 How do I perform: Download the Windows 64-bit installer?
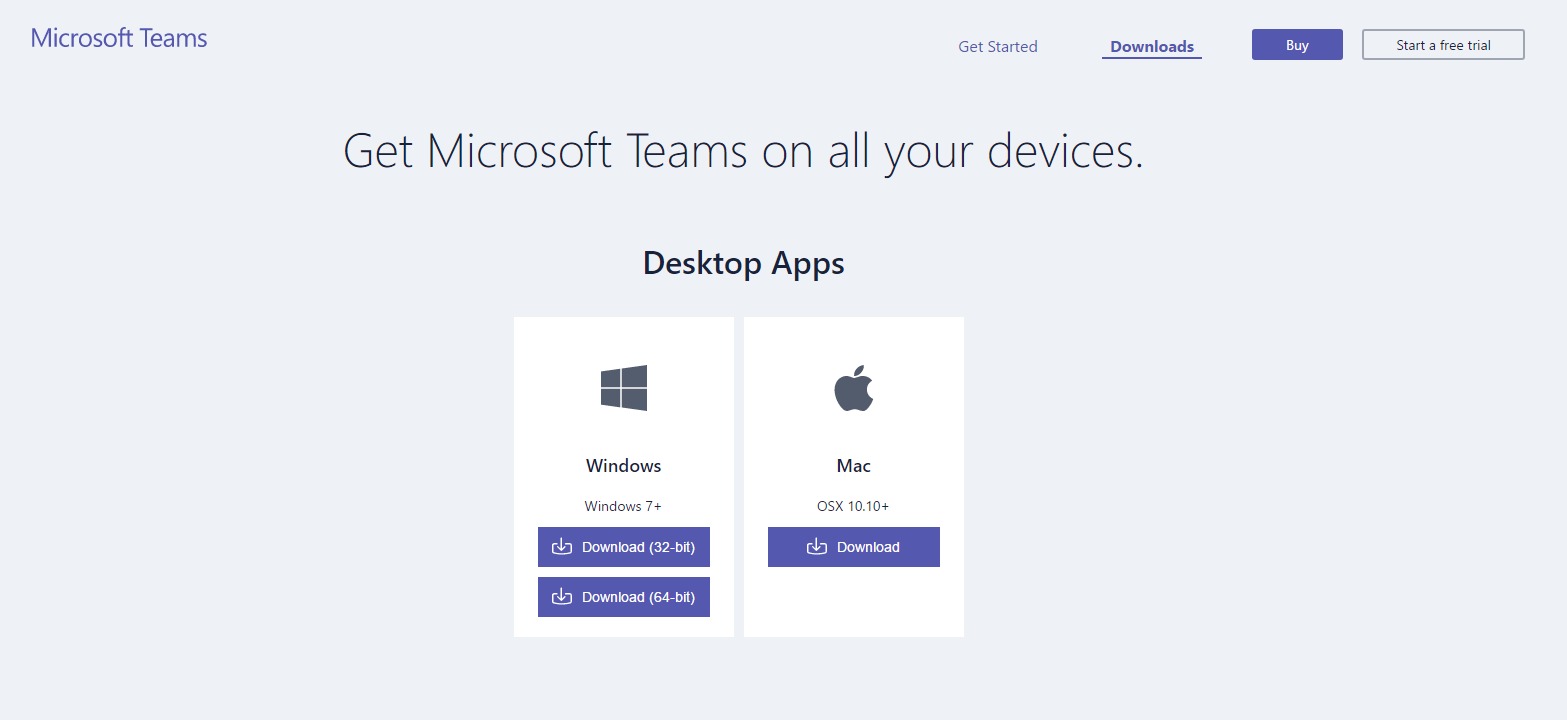tap(624, 597)
